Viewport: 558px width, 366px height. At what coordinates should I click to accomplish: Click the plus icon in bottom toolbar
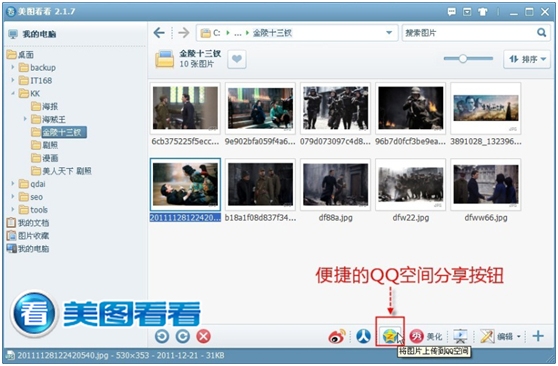538,336
